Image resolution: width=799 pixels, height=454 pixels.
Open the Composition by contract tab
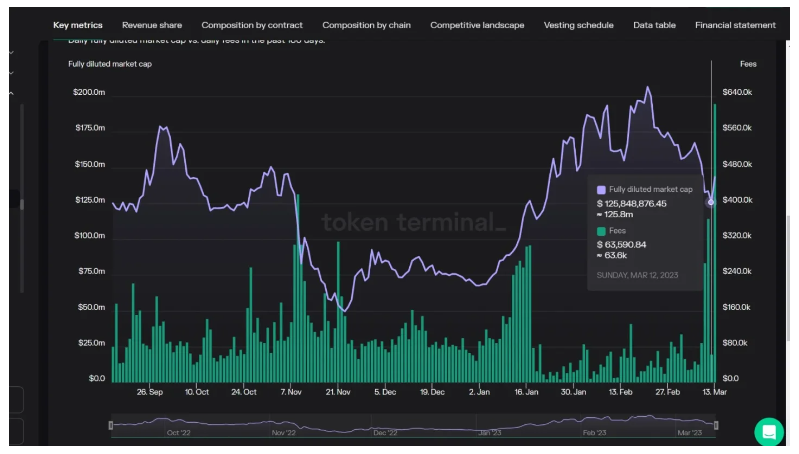[x=252, y=25]
